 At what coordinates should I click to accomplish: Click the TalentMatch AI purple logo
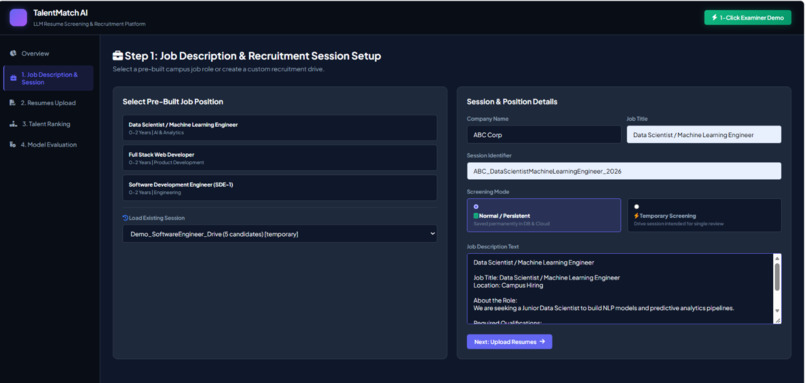[x=18, y=17]
